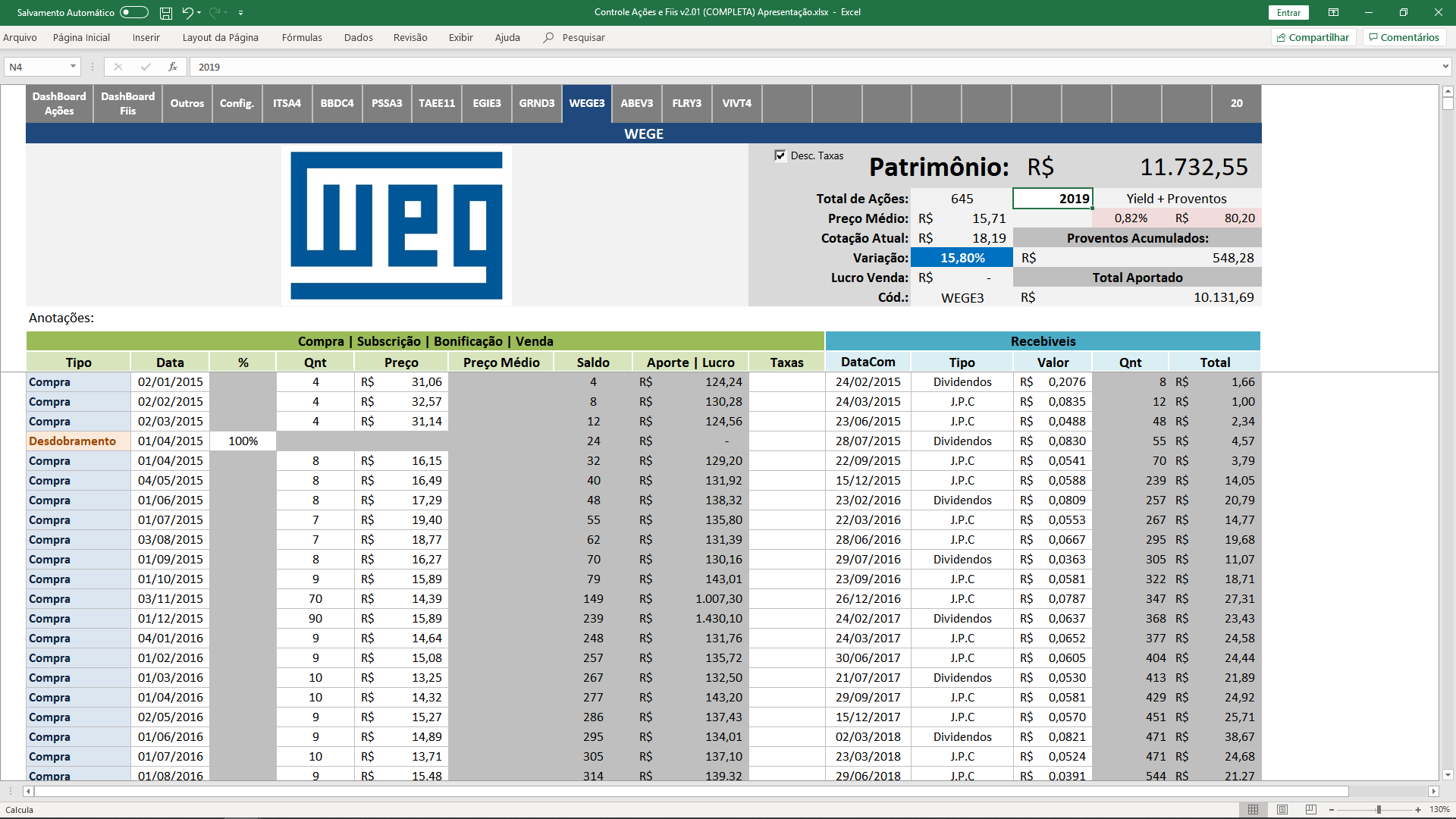Click the GRND3 stock button
Image resolution: width=1456 pixels, height=819 pixels.
coord(537,103)
